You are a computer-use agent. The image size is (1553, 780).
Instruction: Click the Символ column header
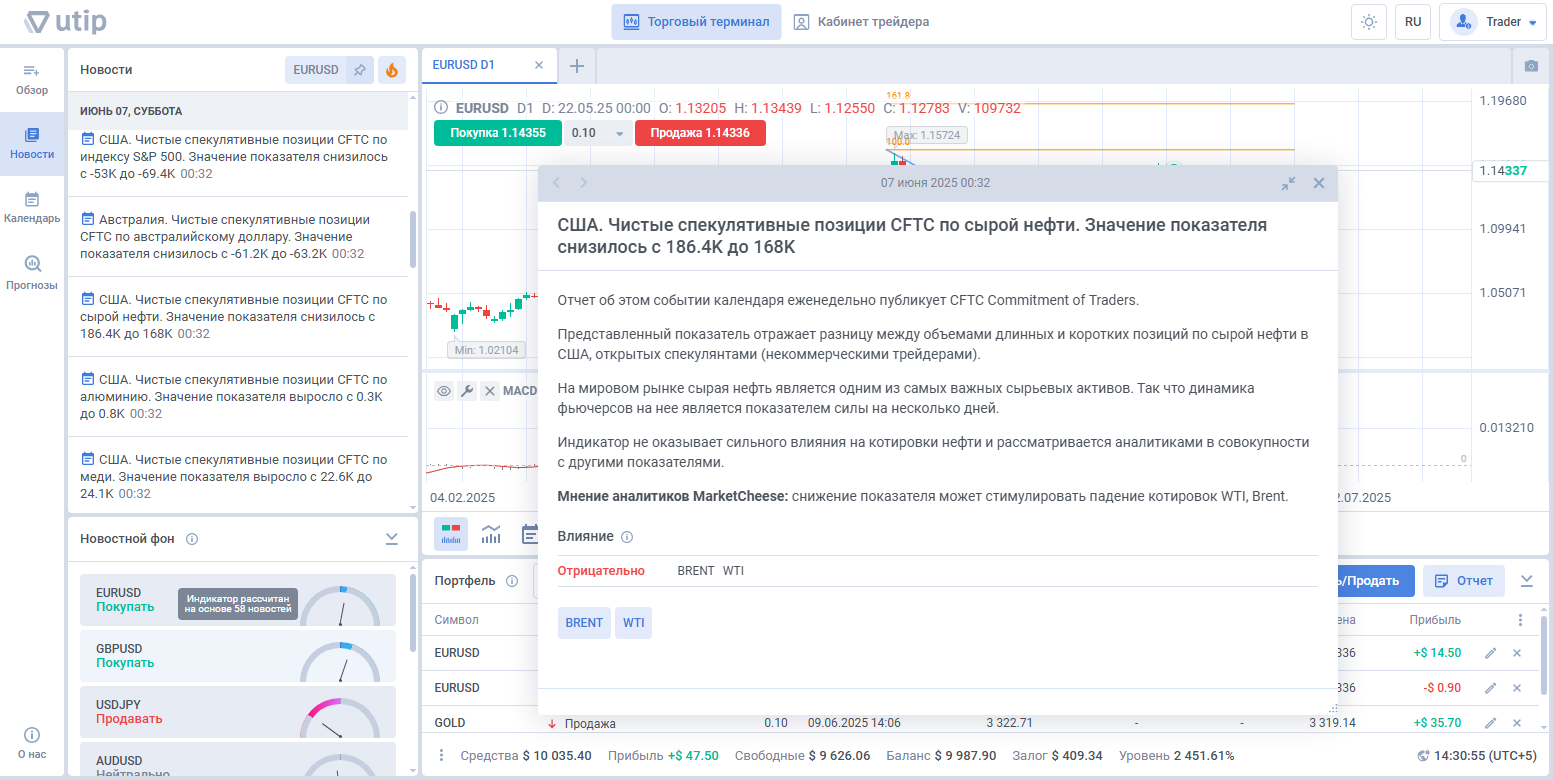456,620
